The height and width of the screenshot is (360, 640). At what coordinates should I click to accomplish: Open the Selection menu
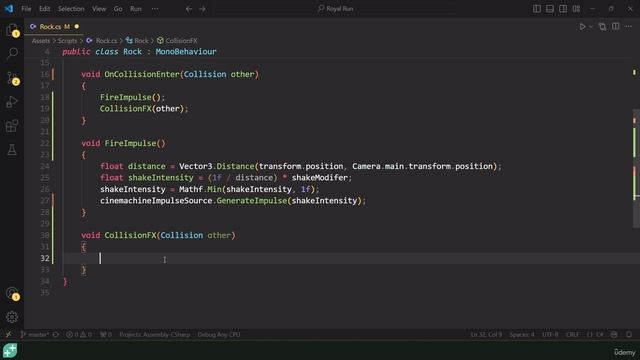tap(71, 9)
